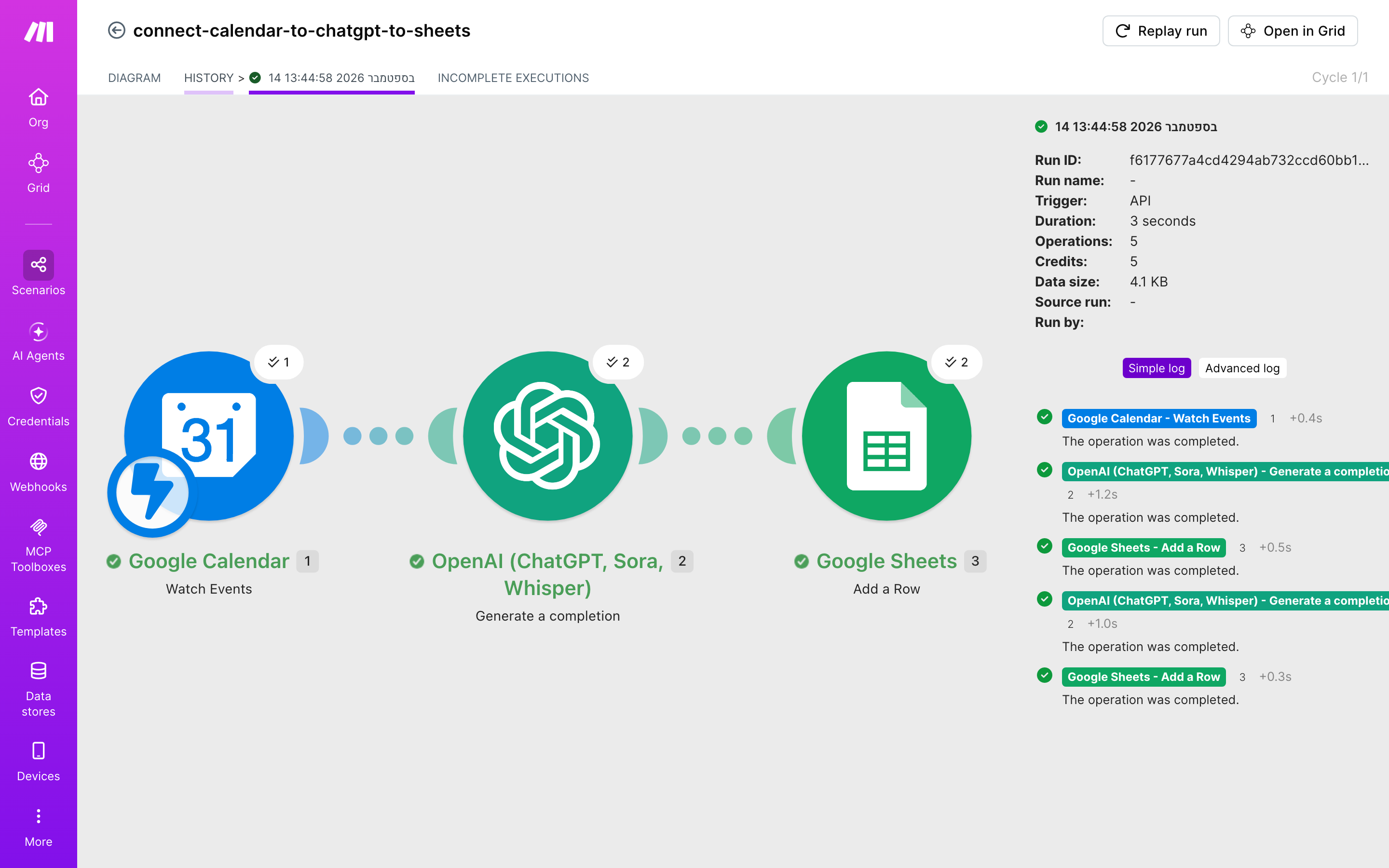The height and width of the screenshot is (868, 1389).
Task: Open Webhooks in sidebar
Action: [39, 472]
